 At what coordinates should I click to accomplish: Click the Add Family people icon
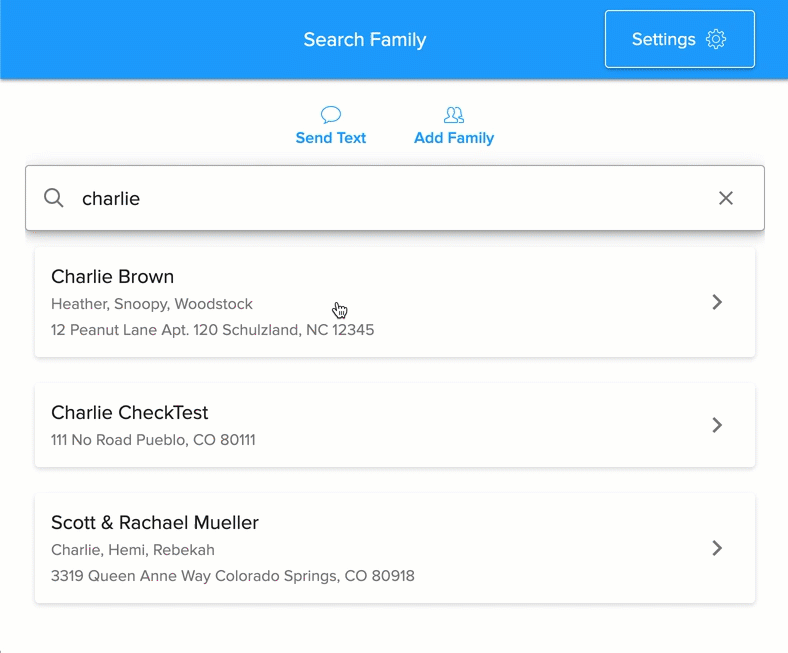454,115
